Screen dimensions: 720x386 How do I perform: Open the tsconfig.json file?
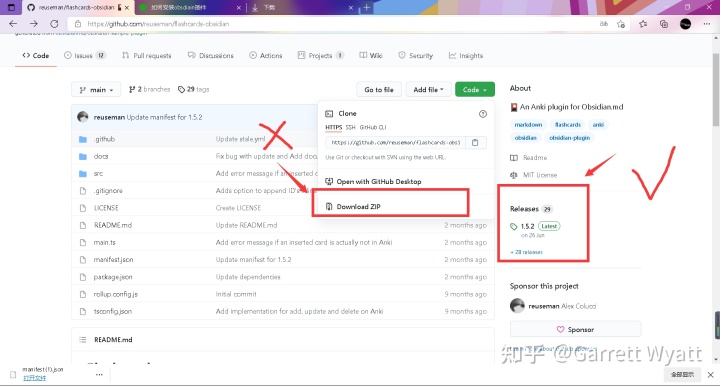[112, 312]
